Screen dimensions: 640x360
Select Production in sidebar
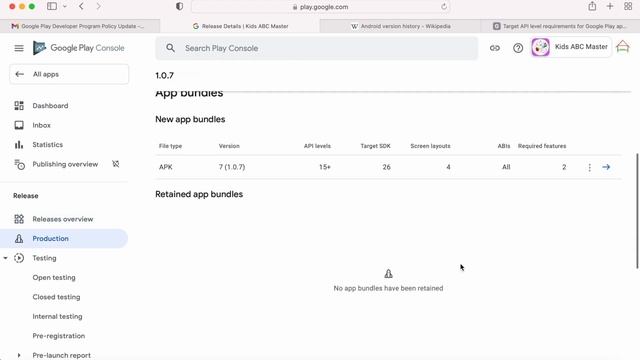click(64, 238)
